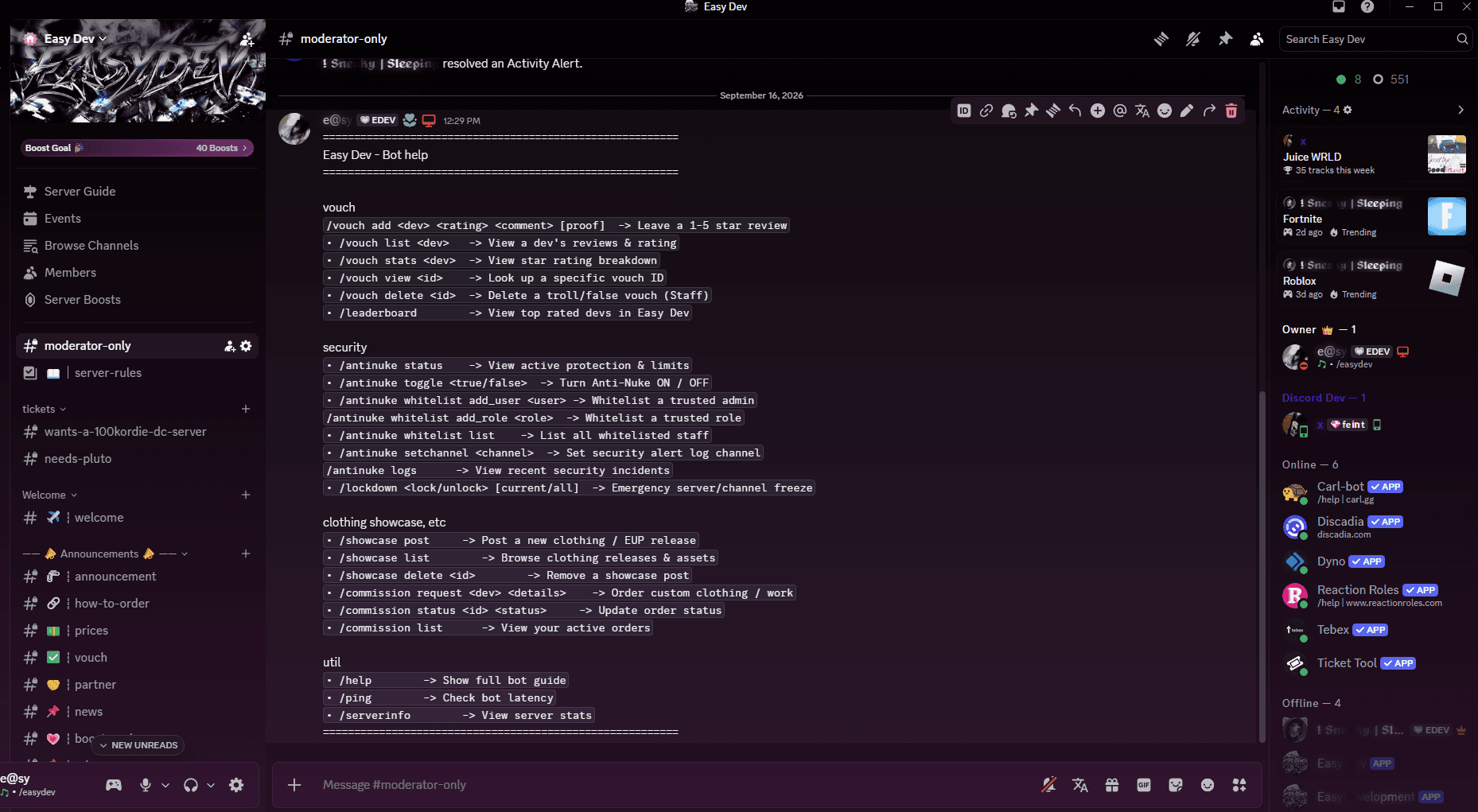Open the GIF picker
This screenshot has width=1478, height=812.
pyautogui.click(x=1144, y=785)
